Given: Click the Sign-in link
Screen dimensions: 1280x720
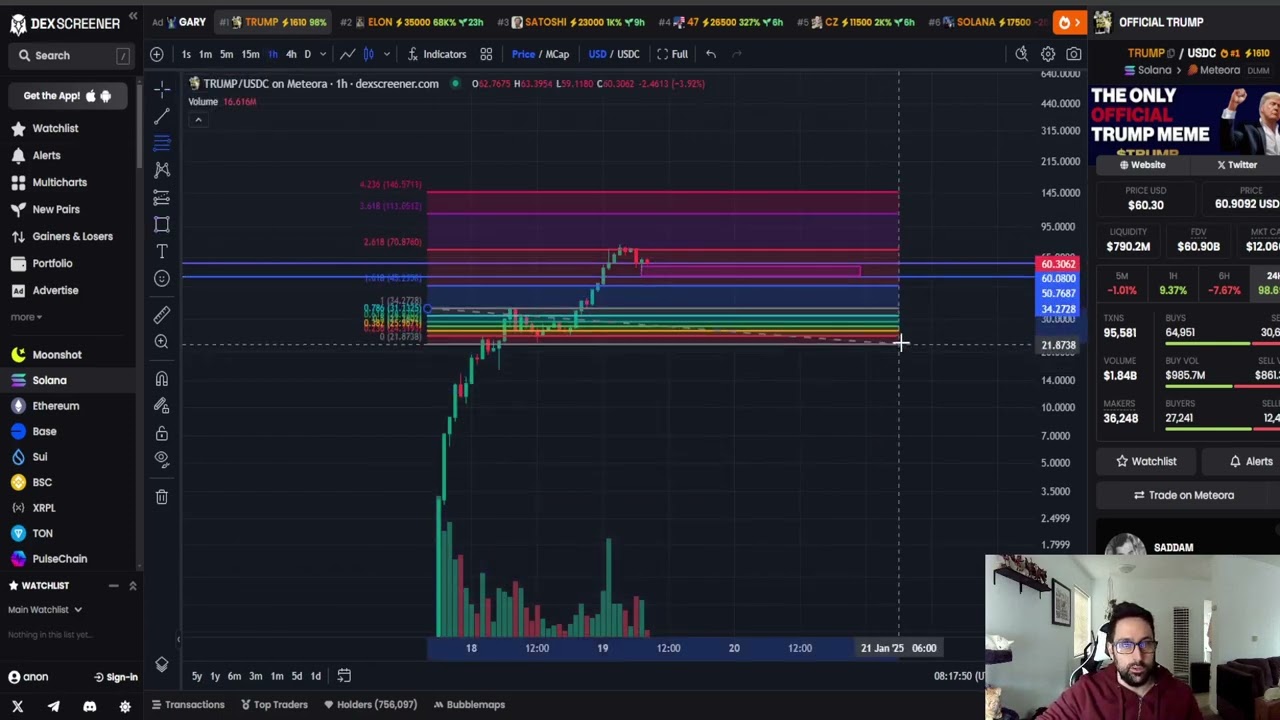Looking at the screenshot, I should 116,677.
